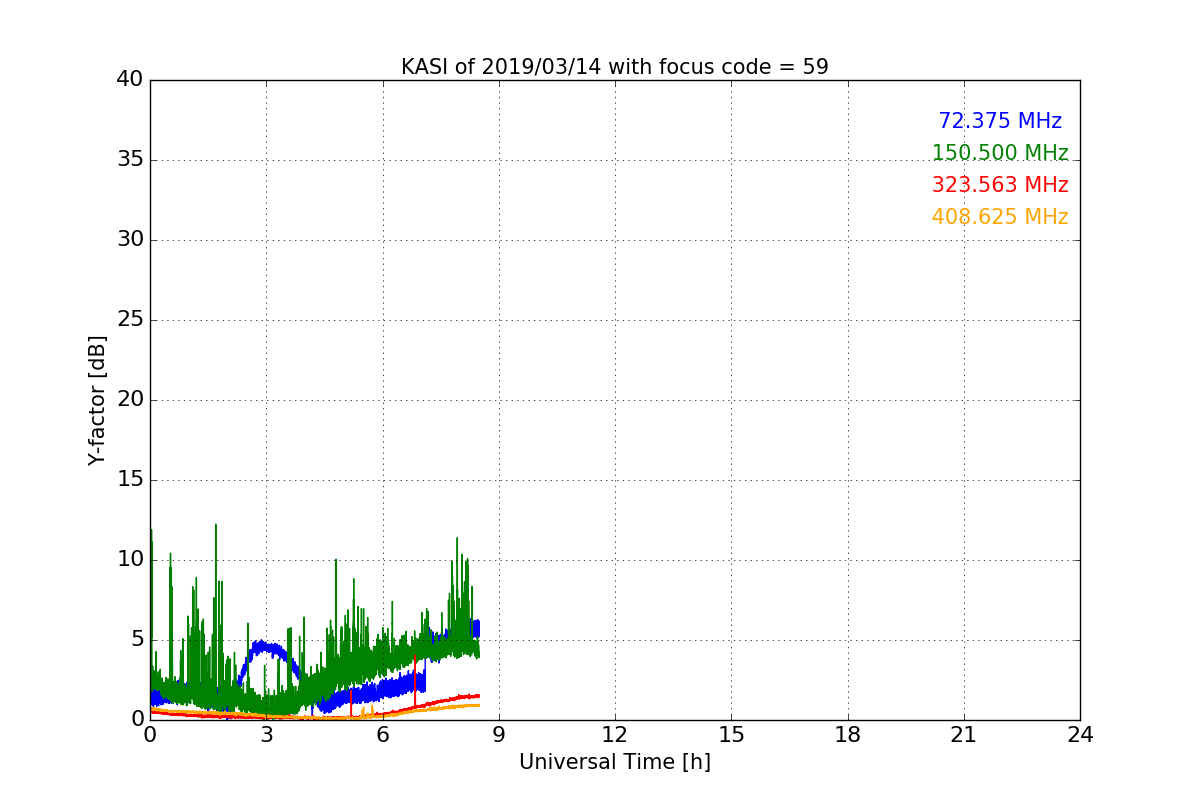Select the orange 408.625 MHz legend label

pyautogui.click(x=1000, y=217)
